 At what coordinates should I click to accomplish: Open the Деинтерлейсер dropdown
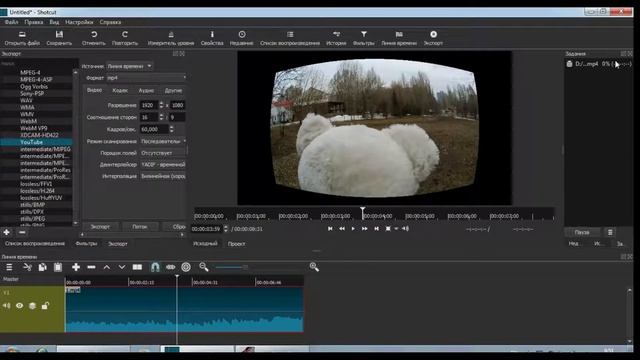coord(163,164)
